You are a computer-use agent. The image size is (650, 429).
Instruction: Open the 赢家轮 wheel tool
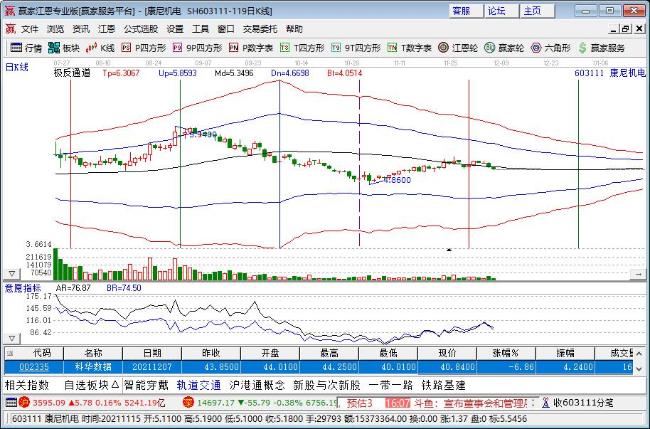pyautogui.click(x=504, y=48)
